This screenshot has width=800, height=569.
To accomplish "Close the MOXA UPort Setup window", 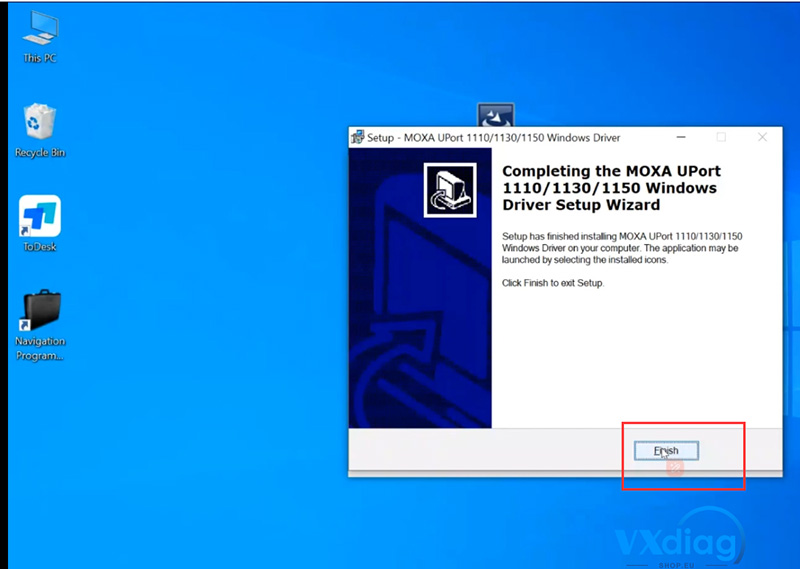I will click(x=762, y=137).
